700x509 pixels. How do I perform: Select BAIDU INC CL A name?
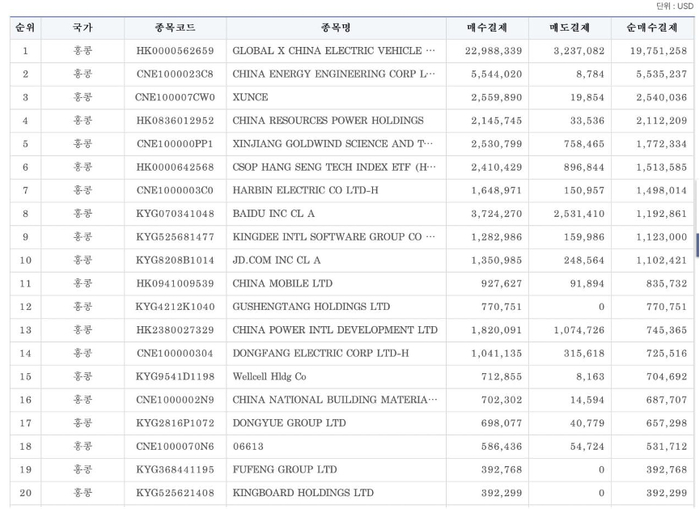[x=273, y=213]
